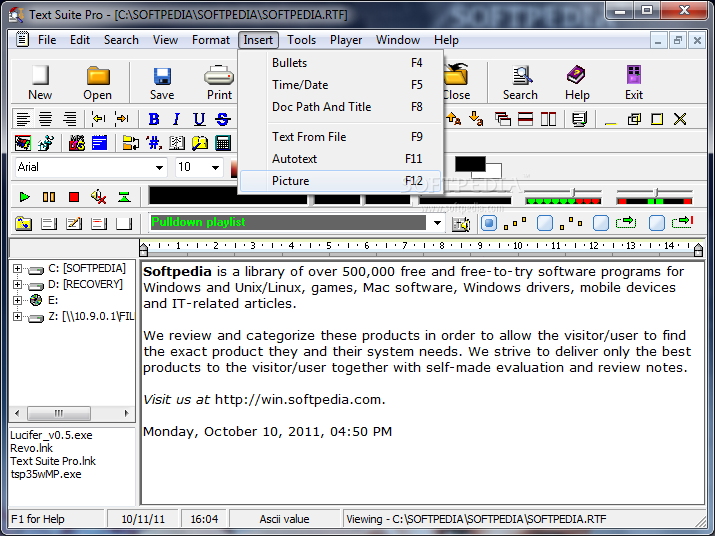Click the tile windows horizontally icon
The width and height of the screenshot is (715, 536).
(x=525, y=120)
